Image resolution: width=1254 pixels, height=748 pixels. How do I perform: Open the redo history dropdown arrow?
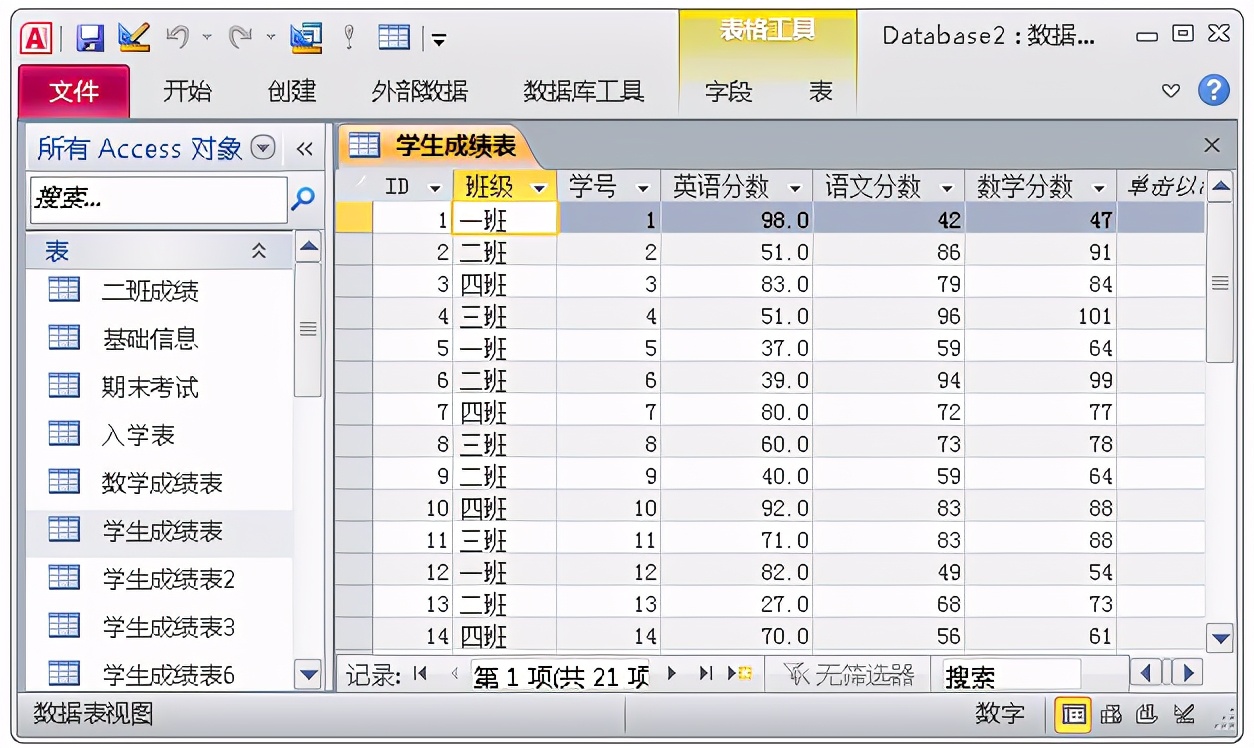[270, 38]
